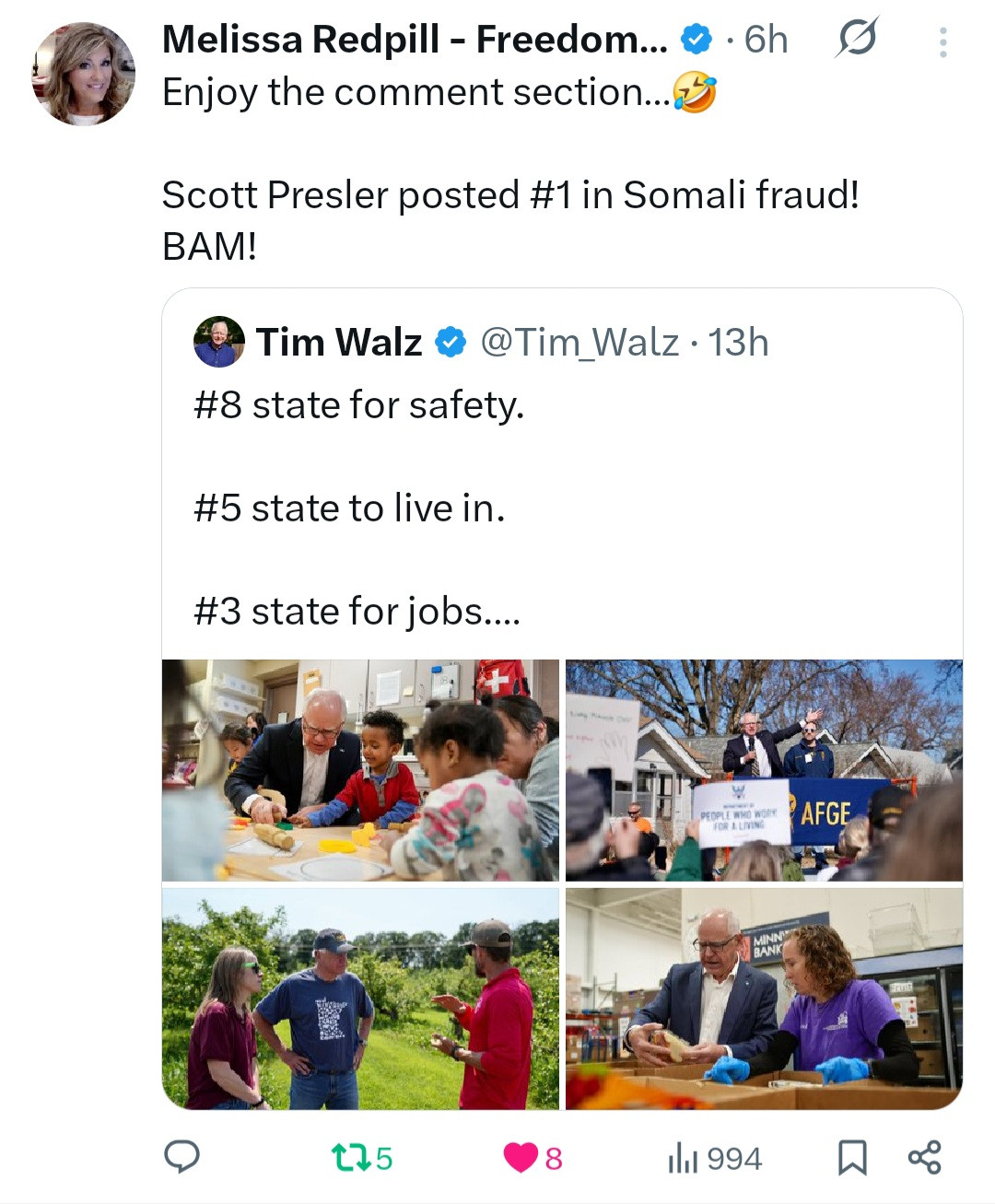The width and height of the screenshot is (995, 1204).
Task: View the food bank packing photo
Action: tap(764, 999)
